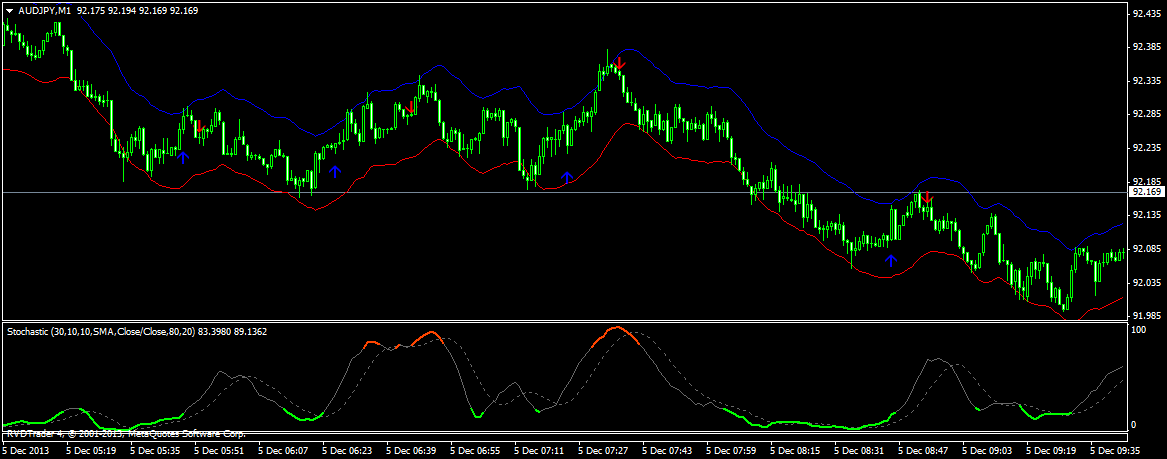Screen dimensions: 1167x459
Task: Click the 5 Dec 07:59 time label
Action: [732, 450]
